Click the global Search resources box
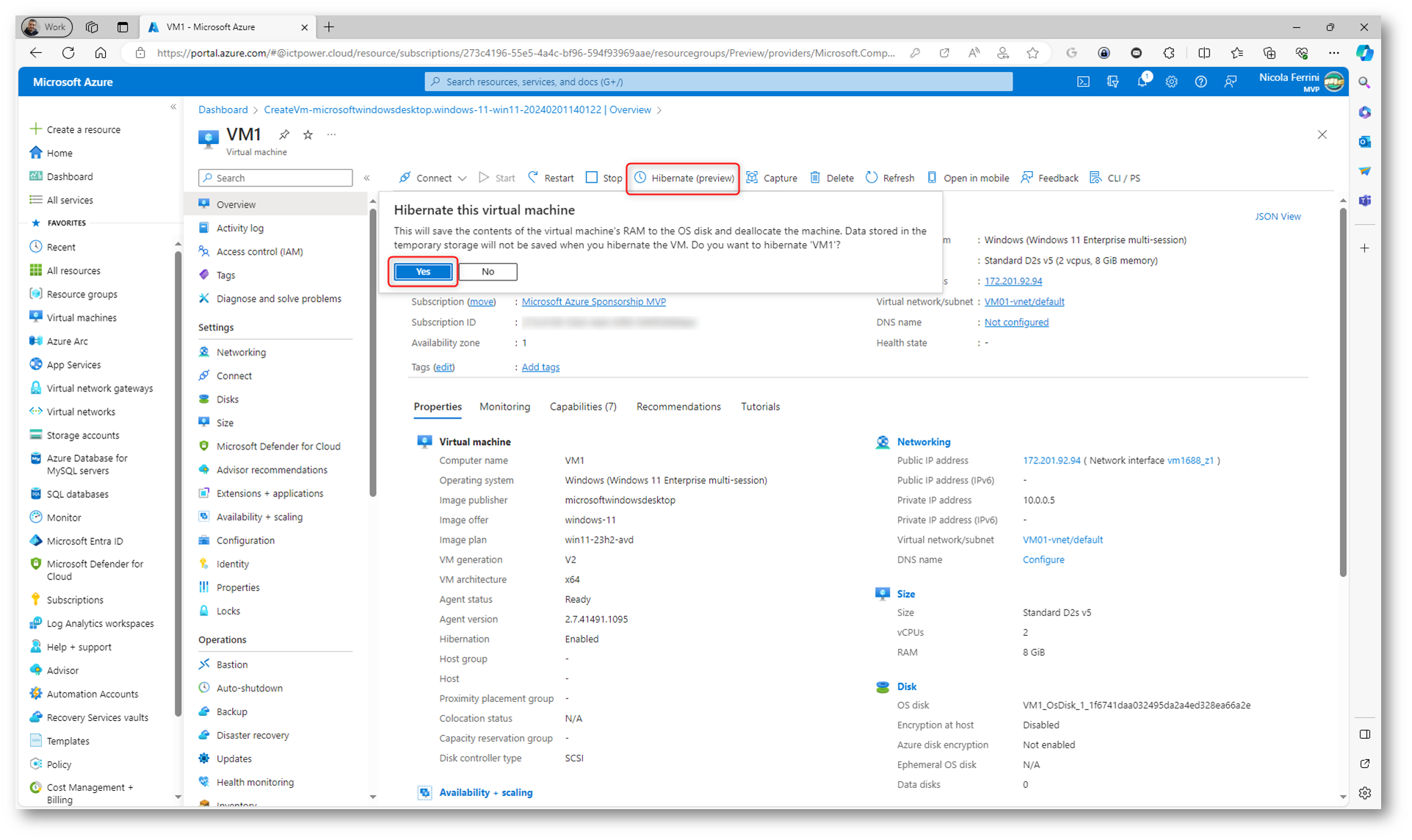 point(718,82)
